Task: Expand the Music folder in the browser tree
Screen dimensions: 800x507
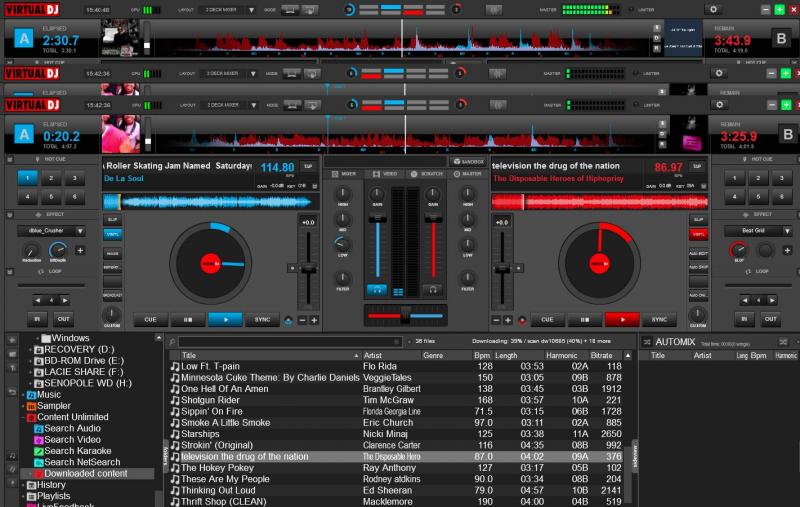Action: [x=22, y=395]
